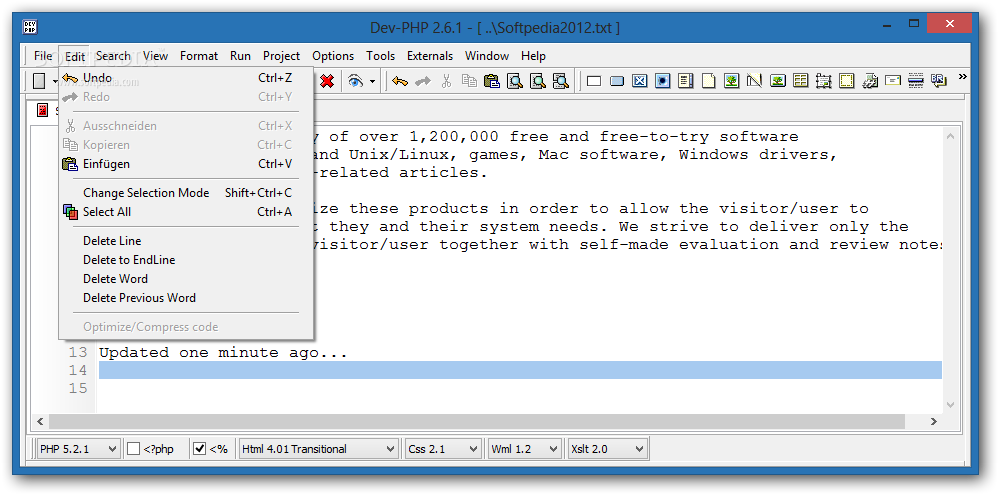Click line number 15 in the gutter
999x495 pixels.
click(x=78, y=388)
